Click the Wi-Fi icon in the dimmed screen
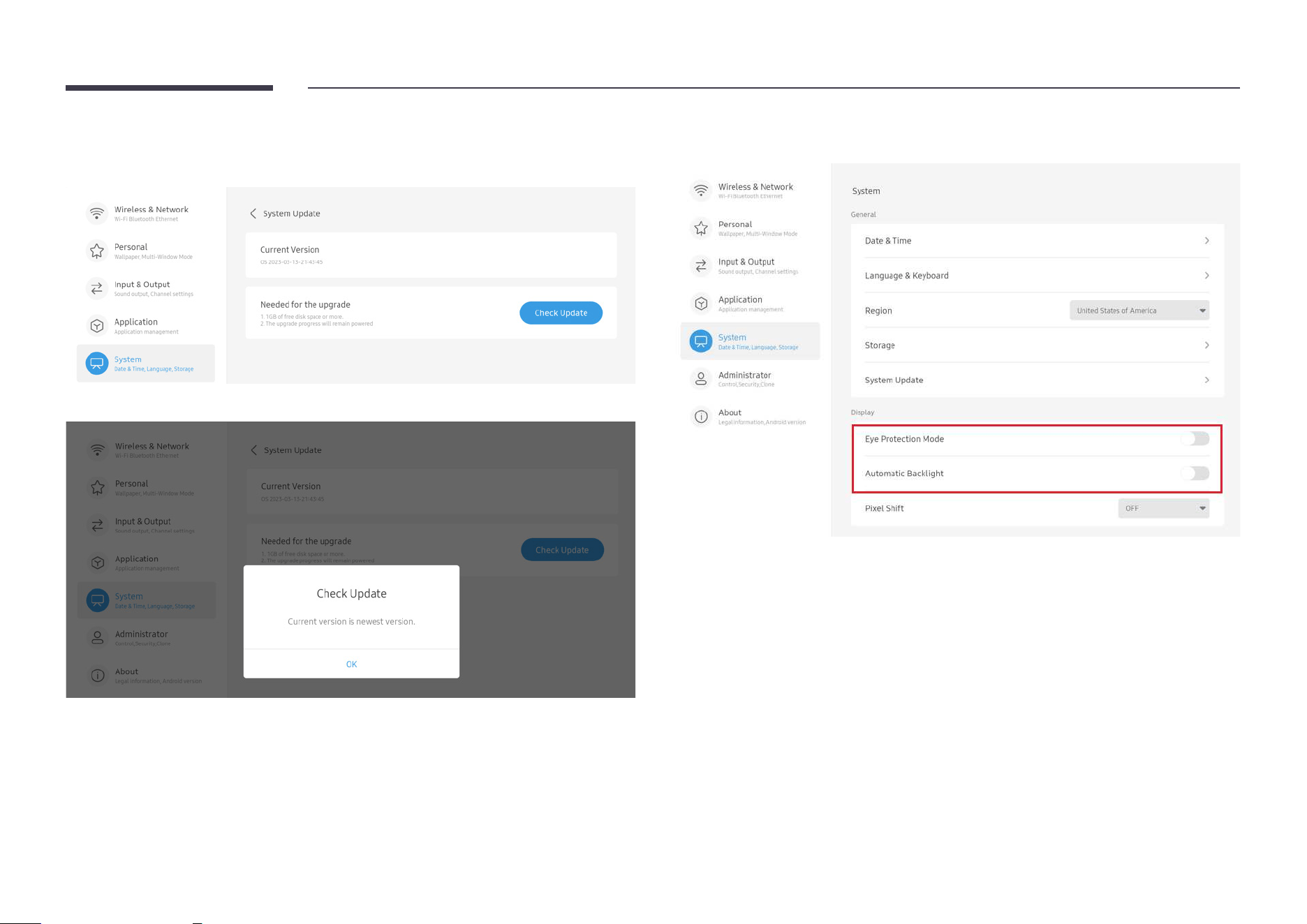This screenshot has height=924, width=1307. [98, 450]
